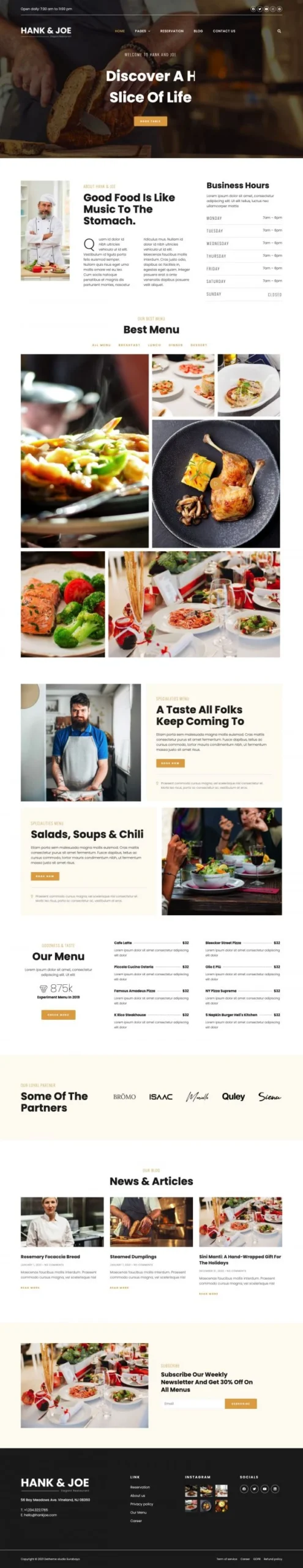
Task: Click the Book Table button in hero
Action: (151, 121)
